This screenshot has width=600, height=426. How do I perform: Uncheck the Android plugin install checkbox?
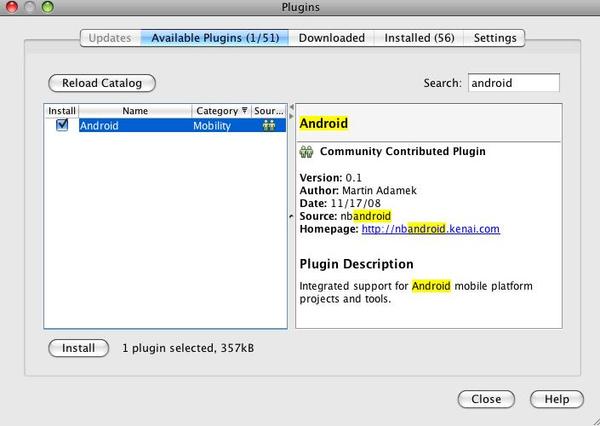62,125
